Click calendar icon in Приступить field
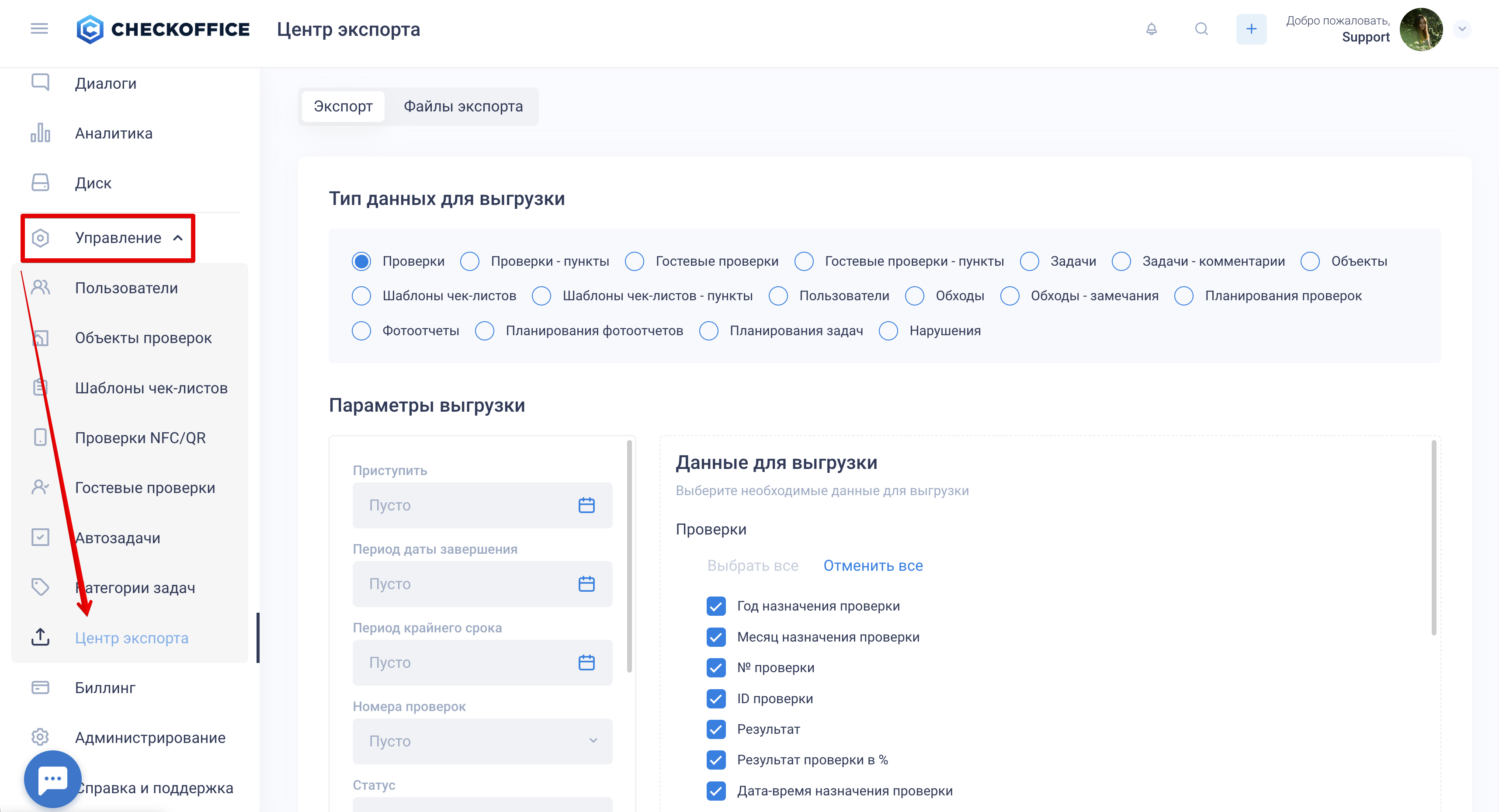 coord(586,505)
